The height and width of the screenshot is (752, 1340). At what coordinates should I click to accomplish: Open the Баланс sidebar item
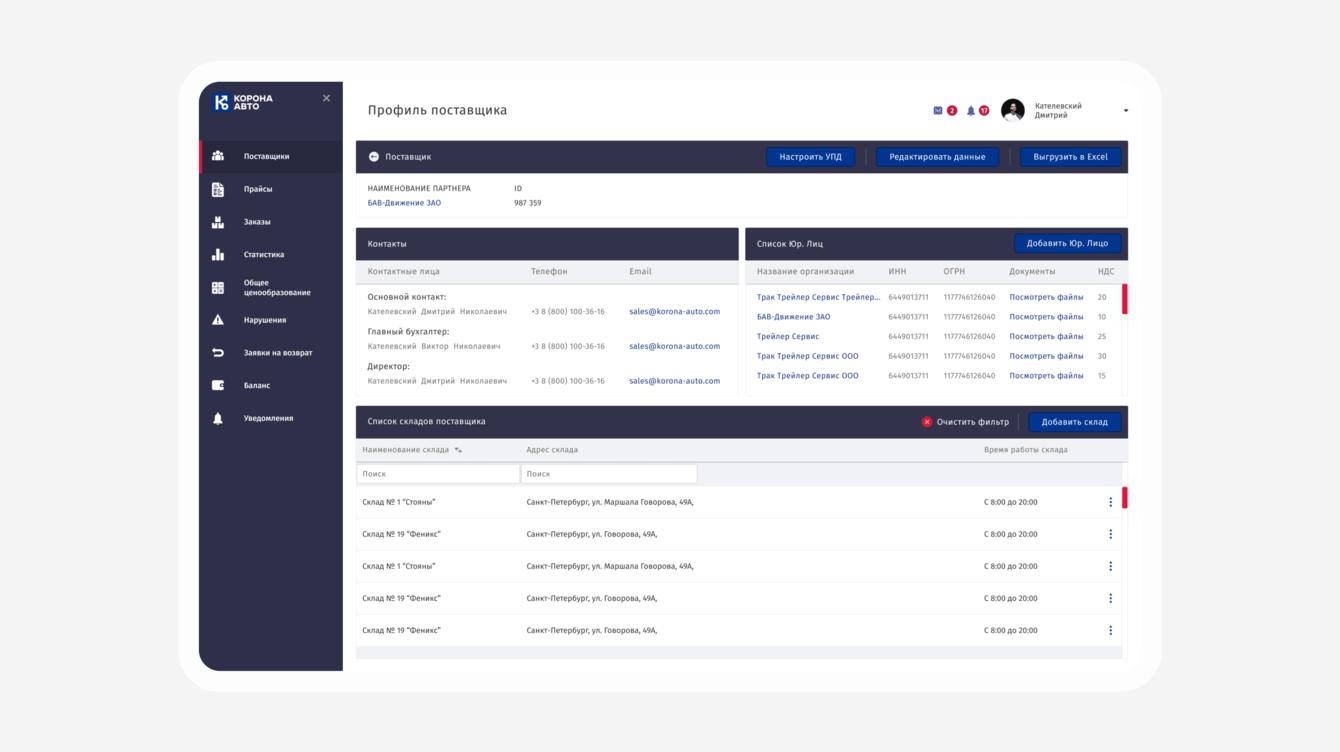click(x=271, y=385)
